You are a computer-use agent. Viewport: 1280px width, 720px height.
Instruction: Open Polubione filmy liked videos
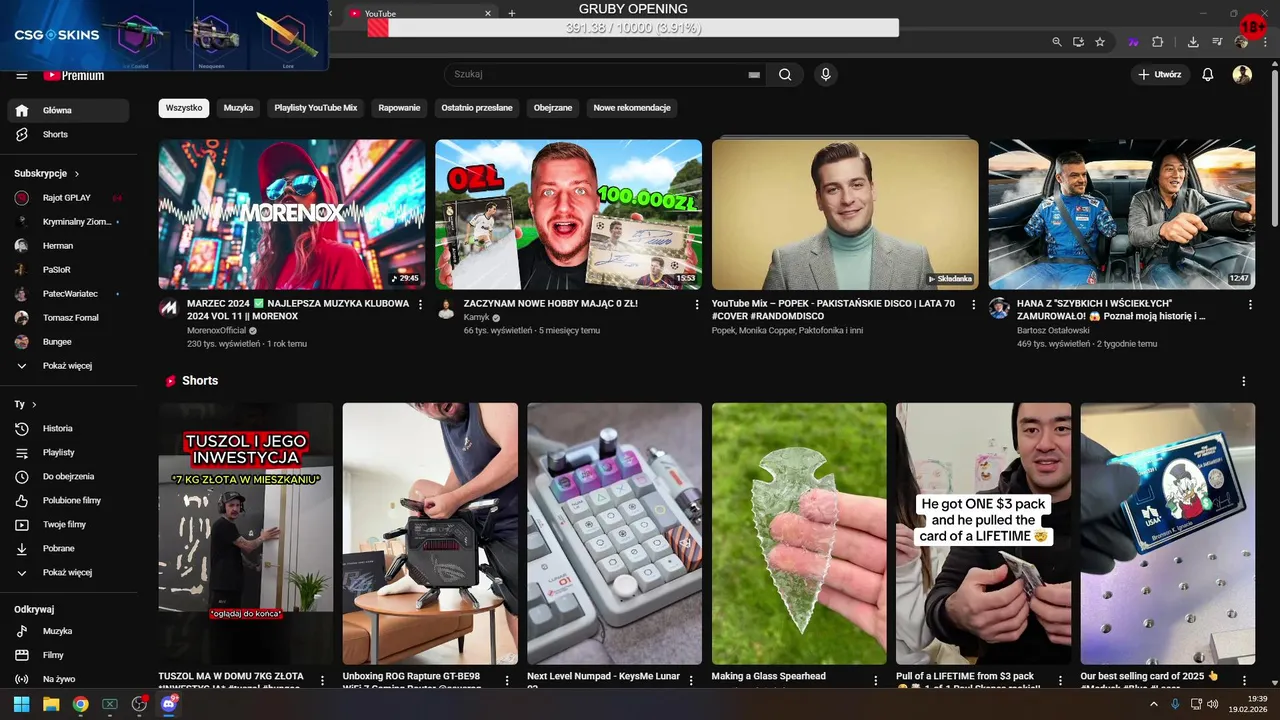68,500
